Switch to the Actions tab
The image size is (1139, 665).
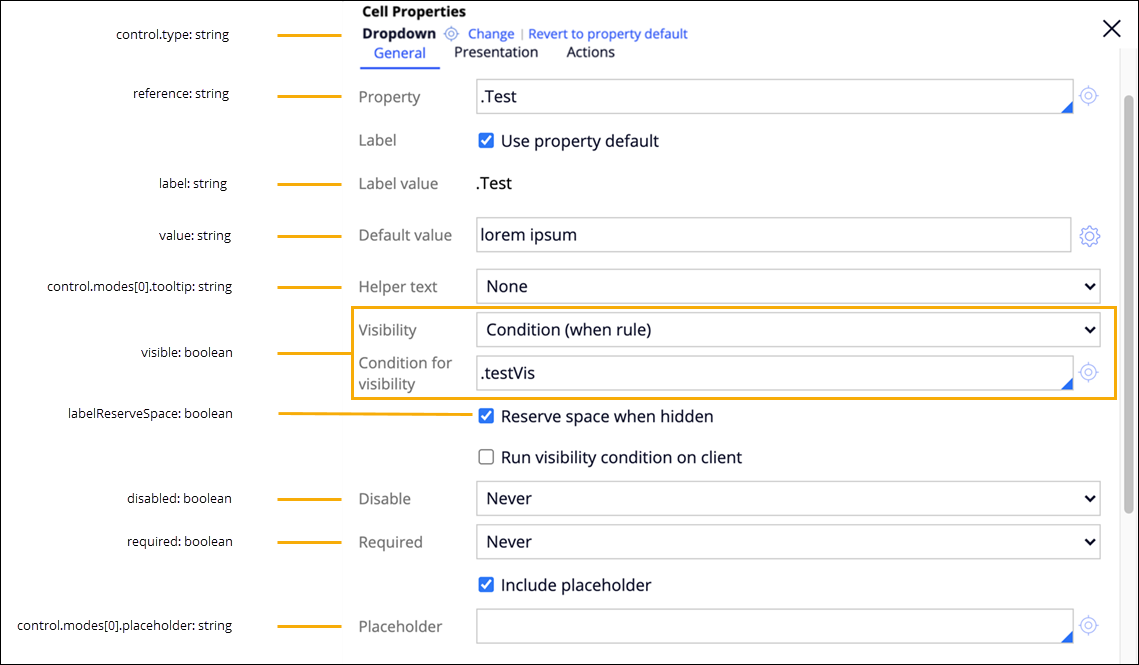(x=590, y=53)
